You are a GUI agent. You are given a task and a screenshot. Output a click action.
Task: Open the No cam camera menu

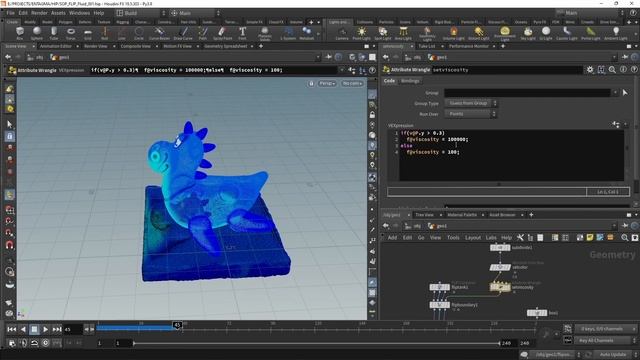coord(352,83)
